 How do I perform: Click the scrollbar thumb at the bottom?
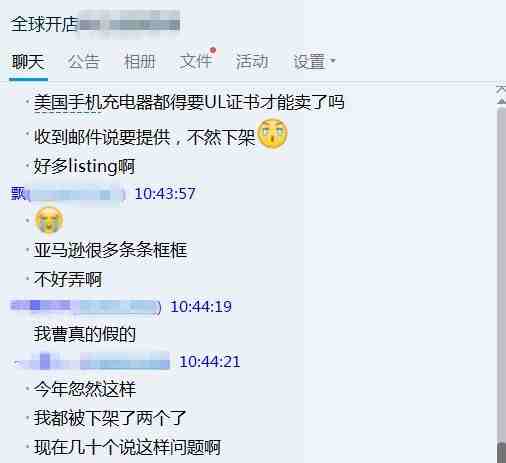[501, 453]
